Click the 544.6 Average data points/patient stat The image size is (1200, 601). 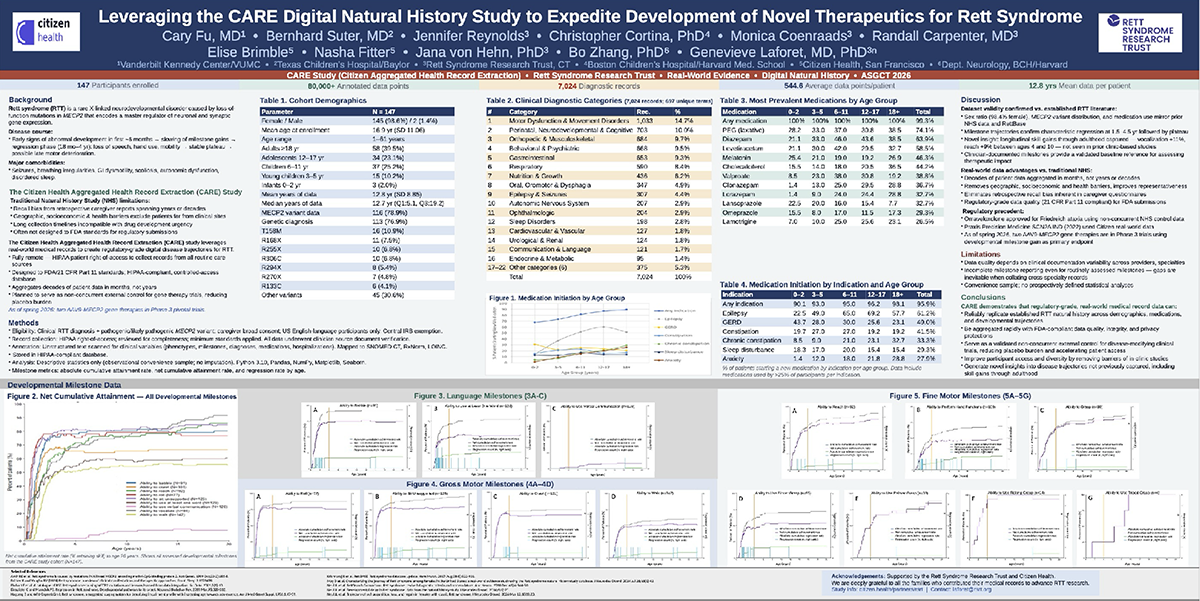click(838, 87)
